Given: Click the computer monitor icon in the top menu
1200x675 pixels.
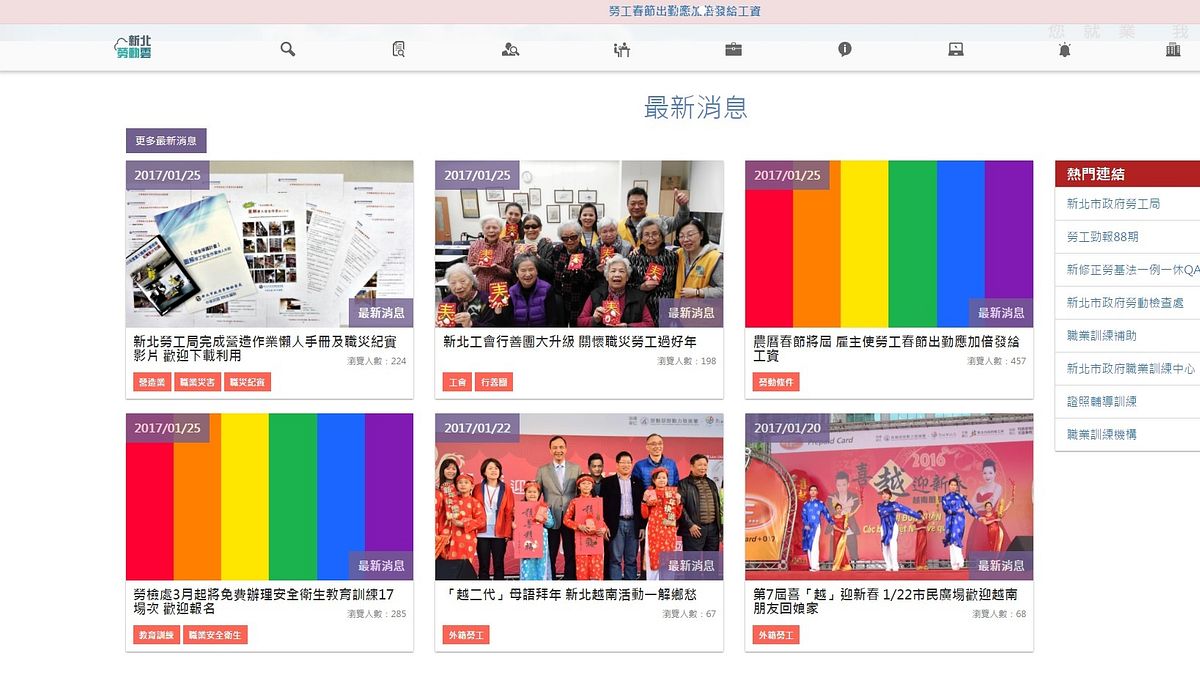Looking at the screenshot, I should pos(954,48).
